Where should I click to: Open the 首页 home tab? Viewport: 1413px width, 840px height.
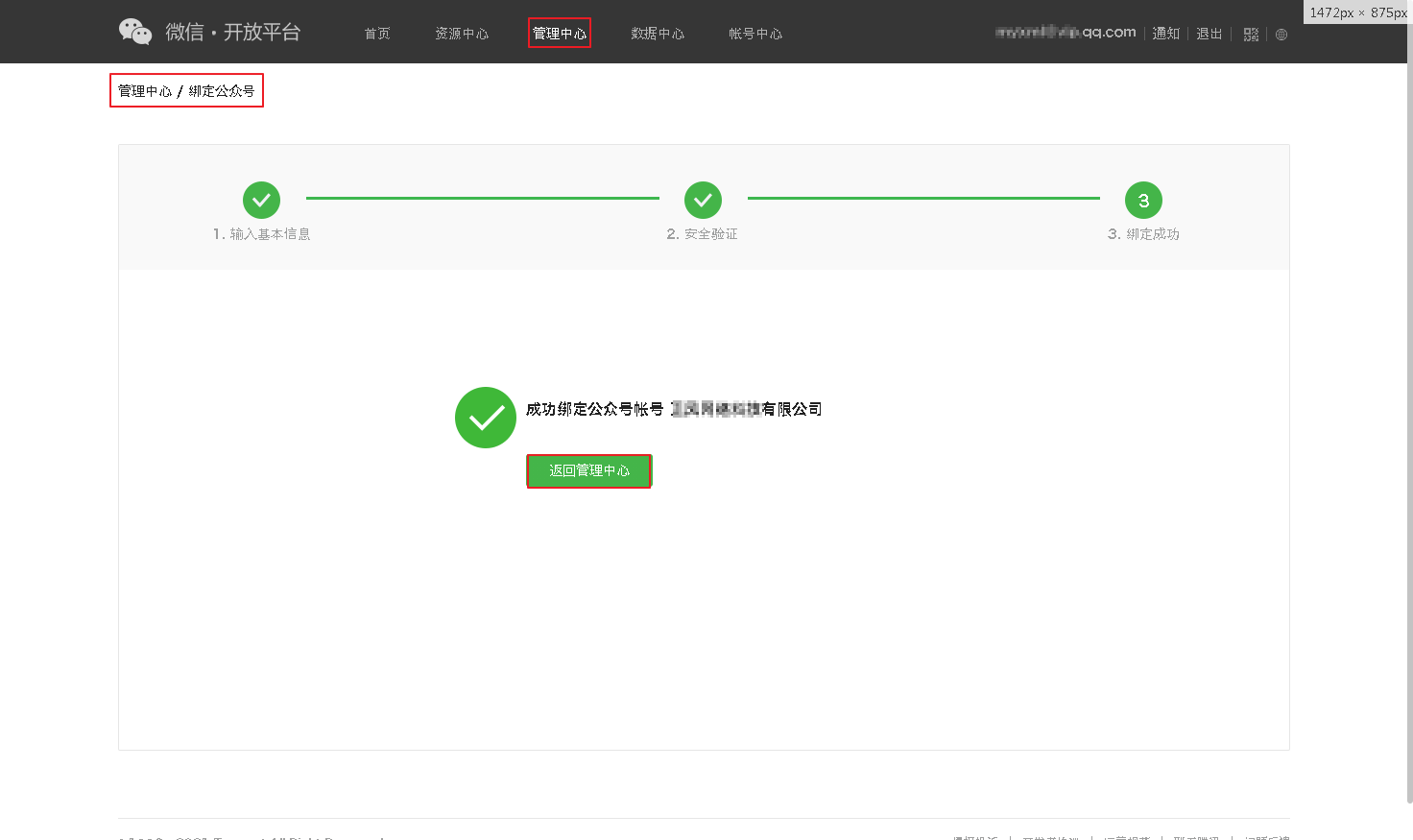click(x=377, y=34)
